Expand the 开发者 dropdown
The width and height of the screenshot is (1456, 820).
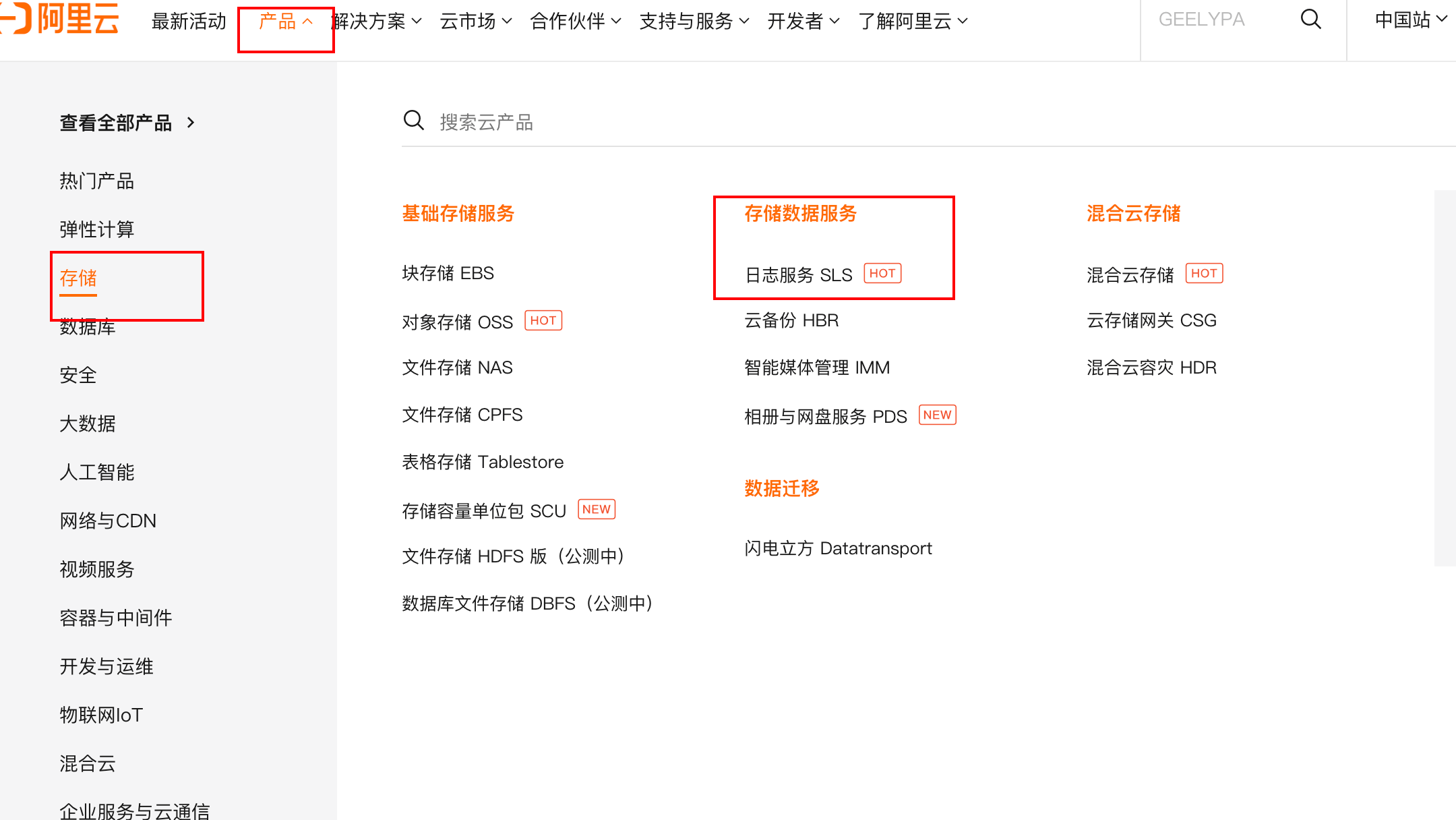803,22
